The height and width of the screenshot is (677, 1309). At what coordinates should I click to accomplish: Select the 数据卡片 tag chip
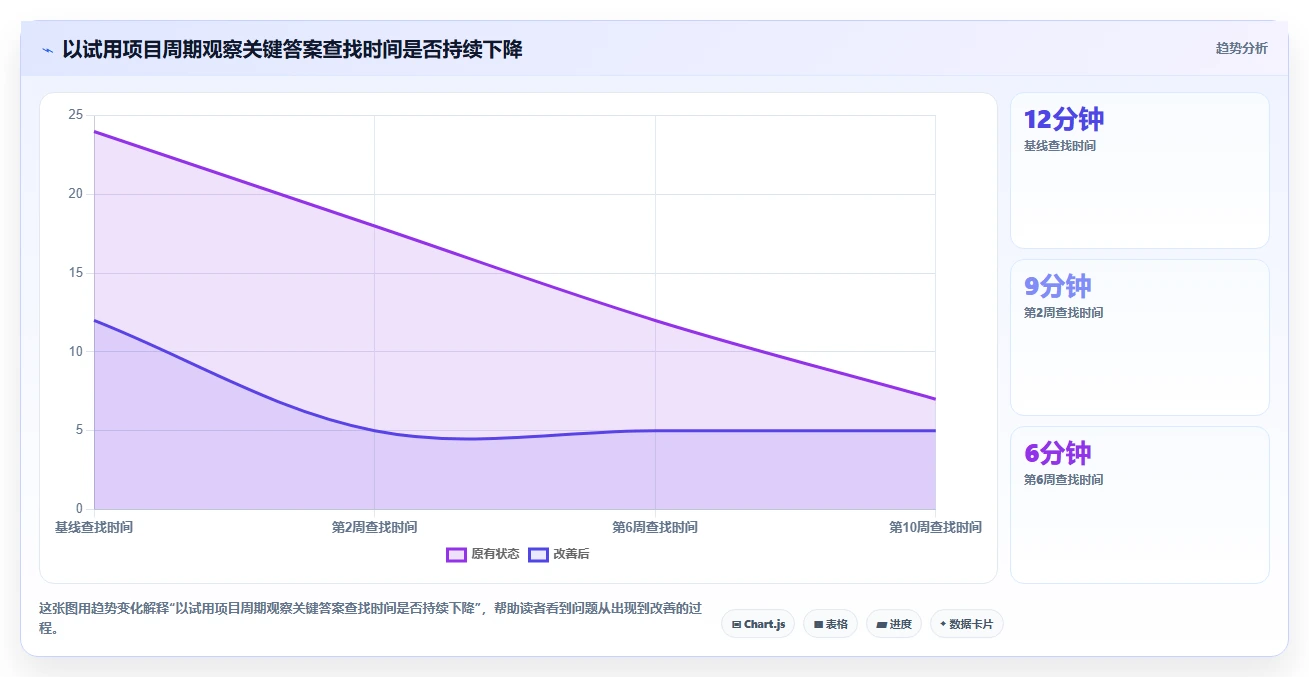[967, 624]
